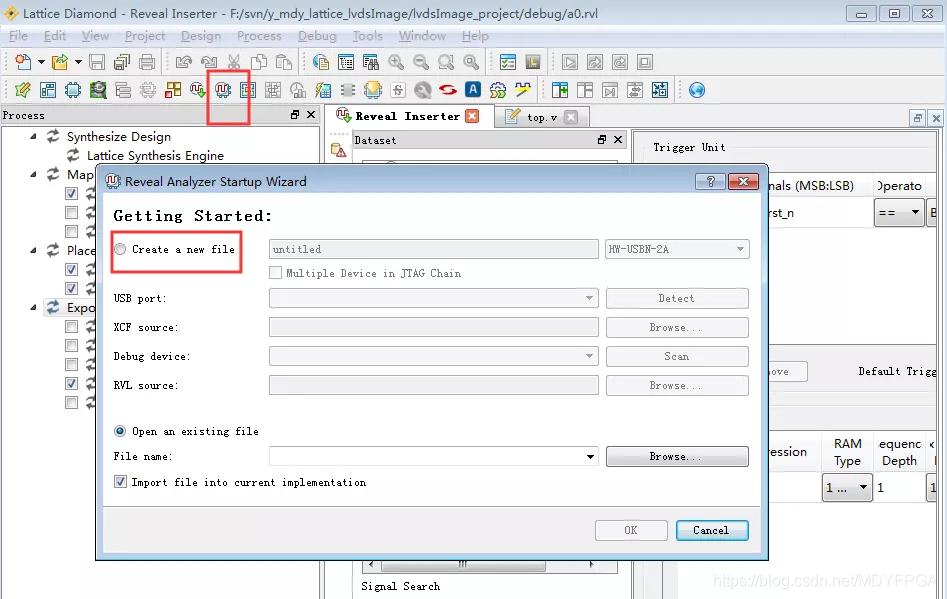Launch the Power Calculator icon
This screenshot has width=947, height=599.
323,91
